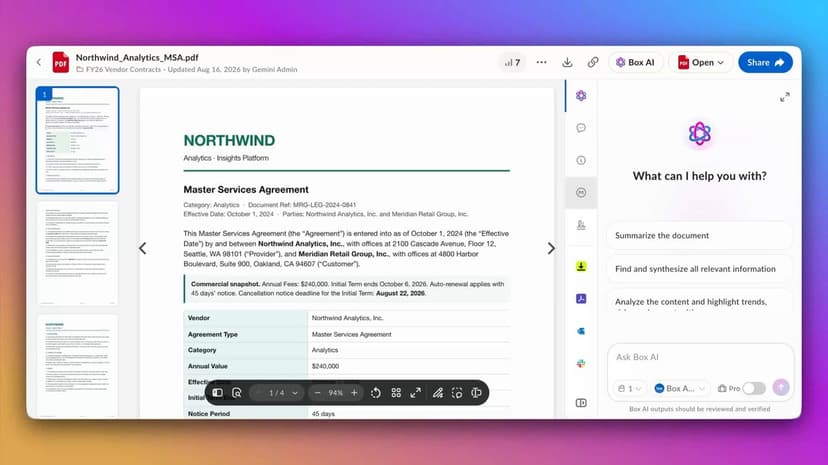Open the Box AI sidebar tab

581,96
